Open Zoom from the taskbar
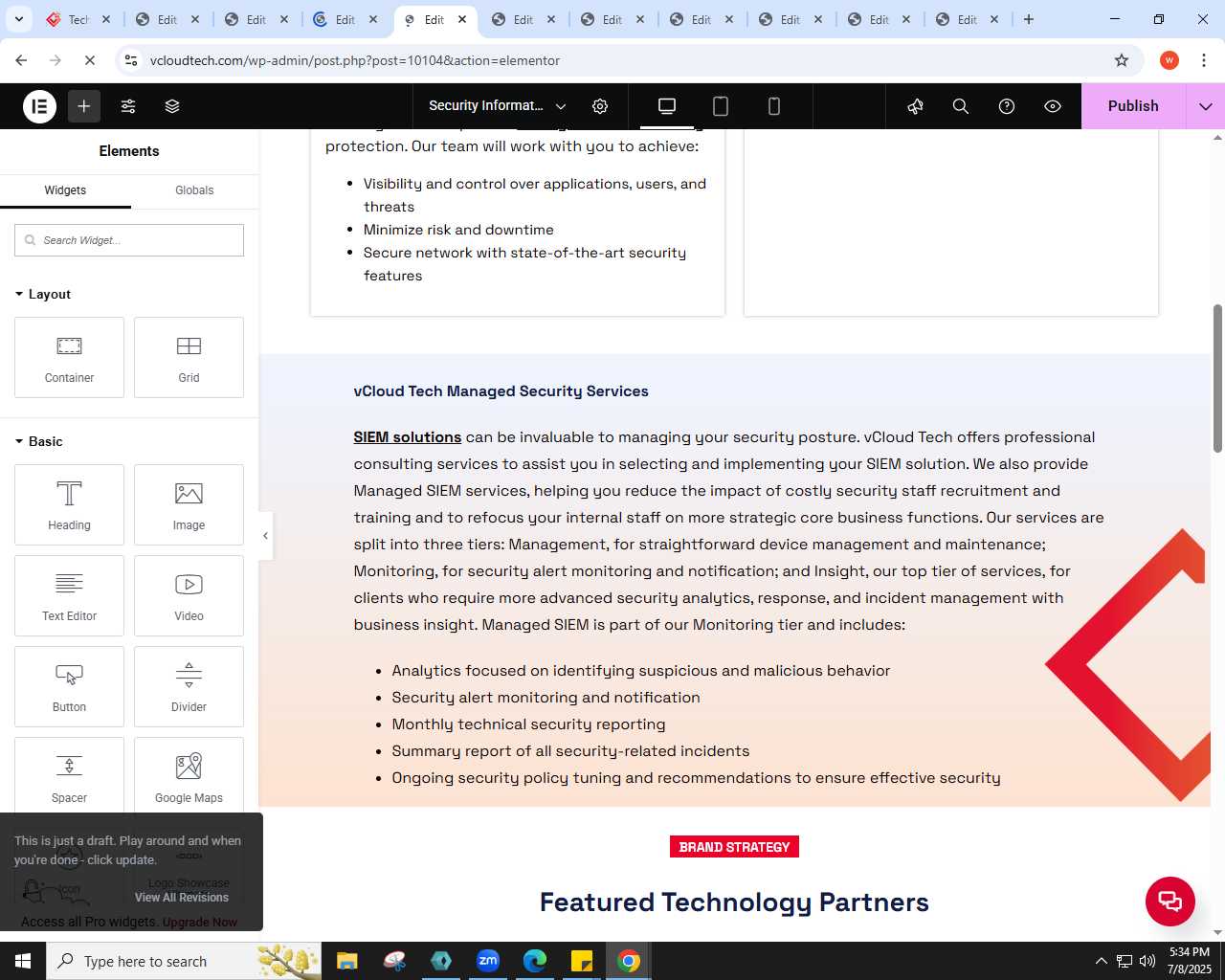 click(x=488, y=961)
